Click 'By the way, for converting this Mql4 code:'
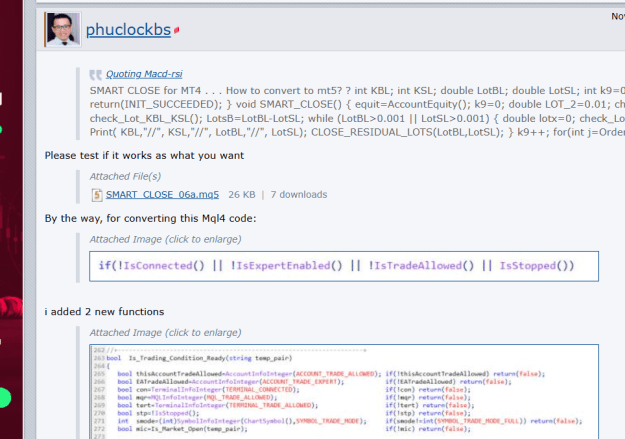This screenshot has height=439, width=625. tap(150, 219)
